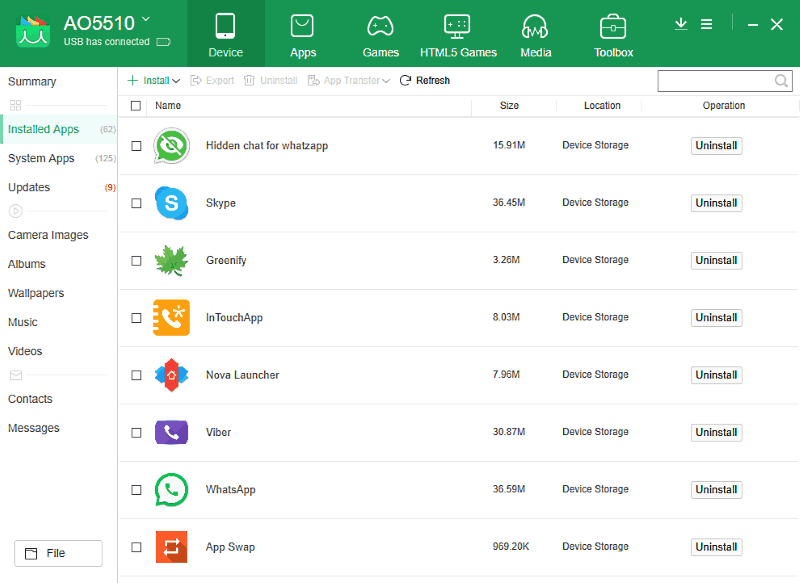Screen dimensions: 800x583
Task: Open the Device tab
Action: tap(226, 34)
